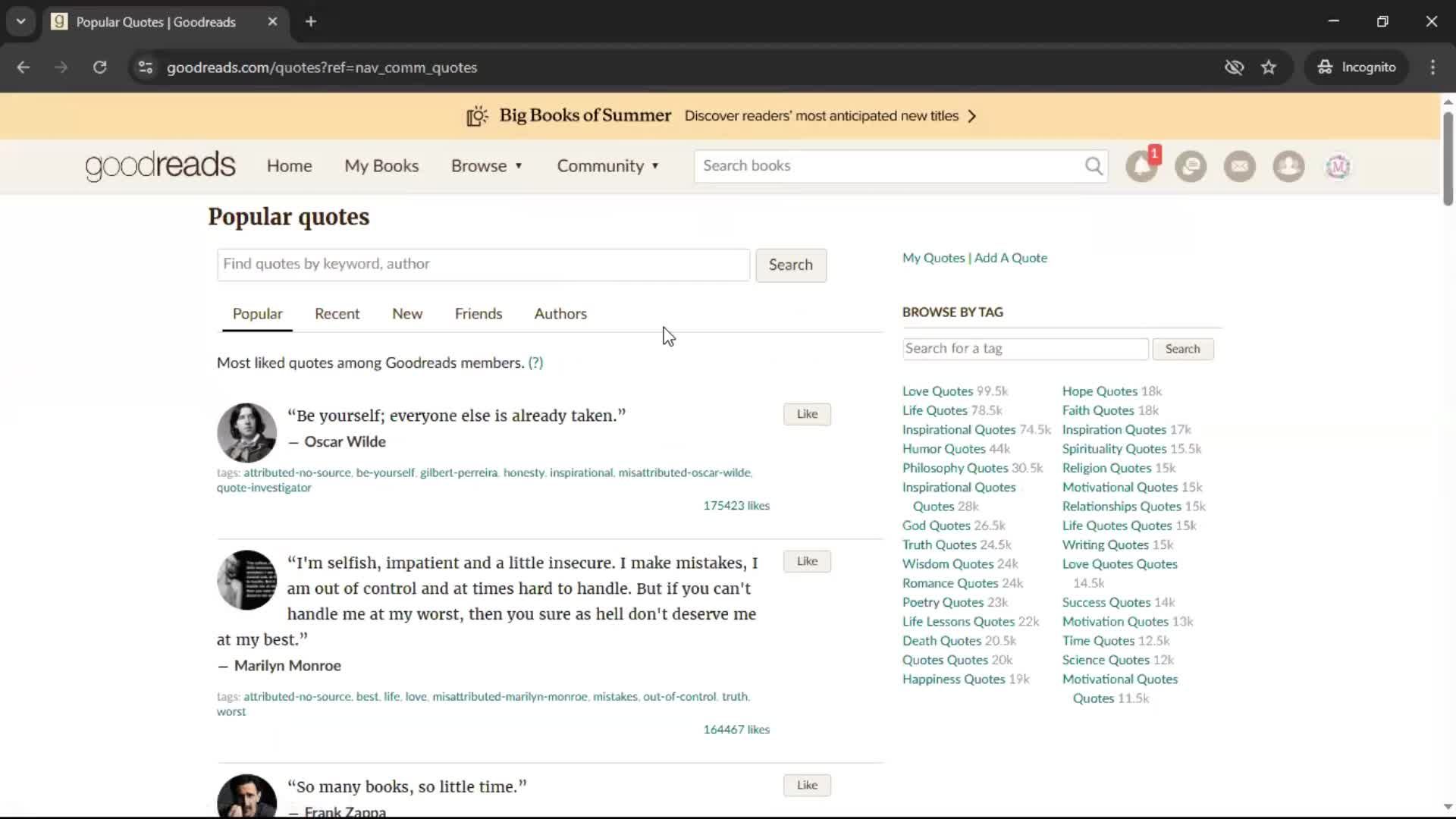The width and height of the screenshot is (1456, 819).
Task: Open the friends icon in header
Action: coord(1288,166)
